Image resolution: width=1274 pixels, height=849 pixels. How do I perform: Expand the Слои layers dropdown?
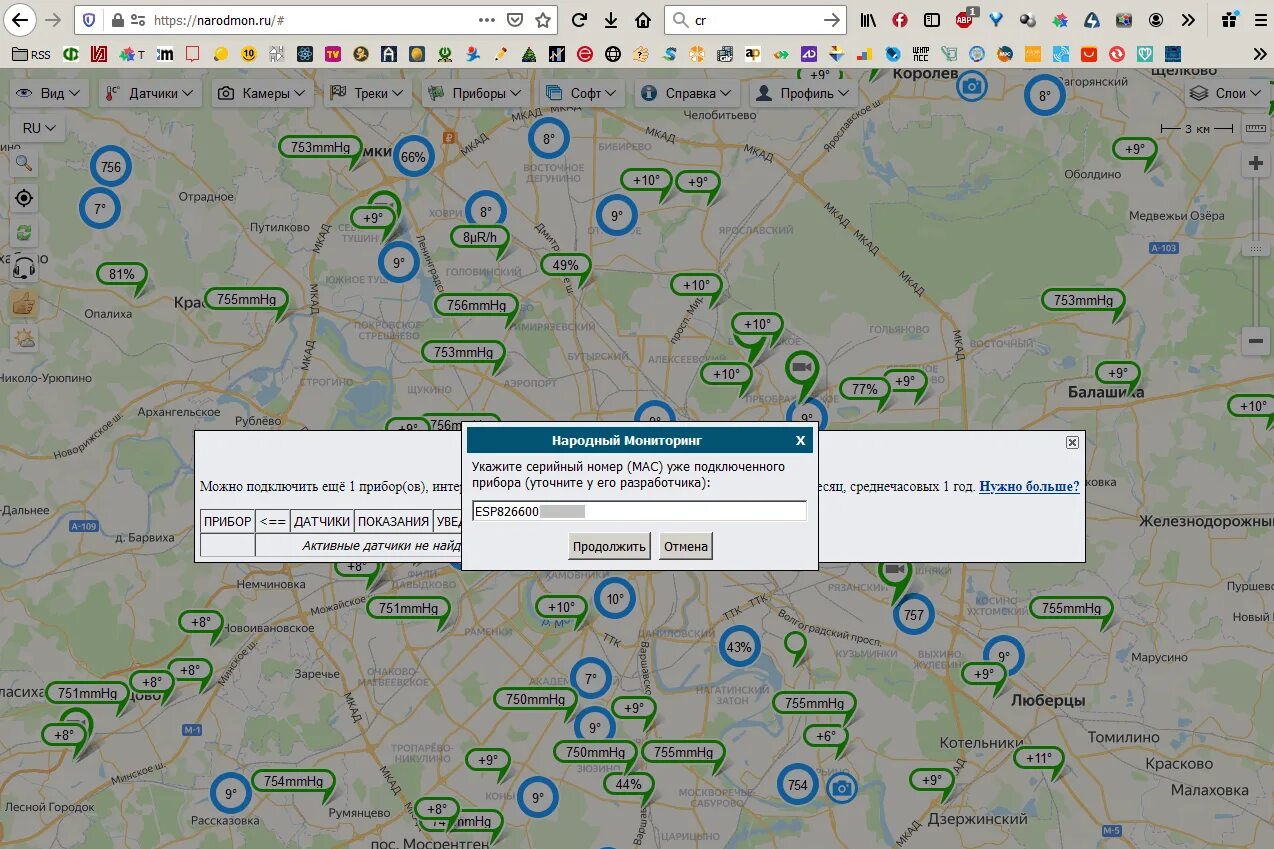coord(1226,93)
